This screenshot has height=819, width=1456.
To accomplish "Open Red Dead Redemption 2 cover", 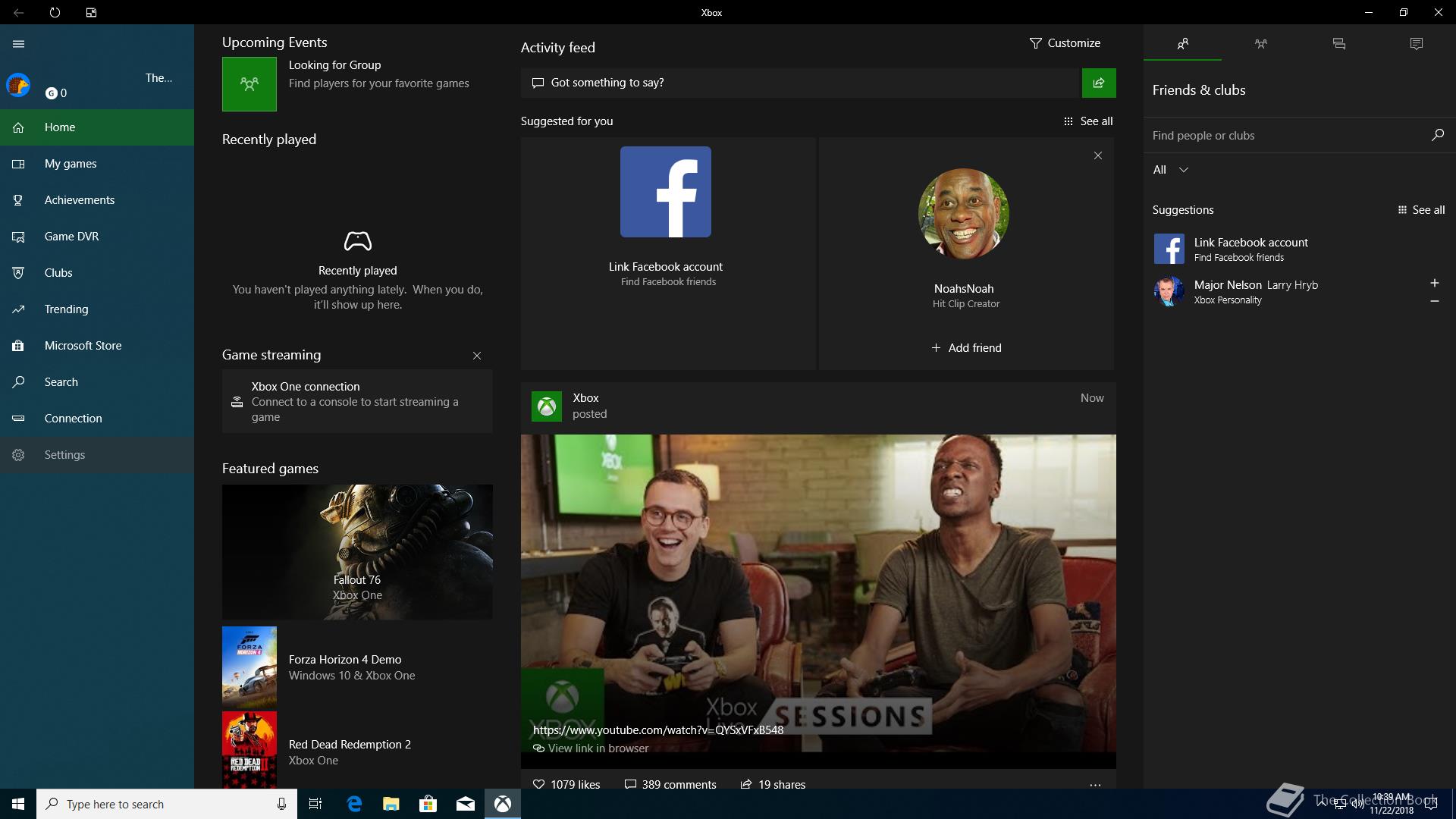I will tap(249, 749).
